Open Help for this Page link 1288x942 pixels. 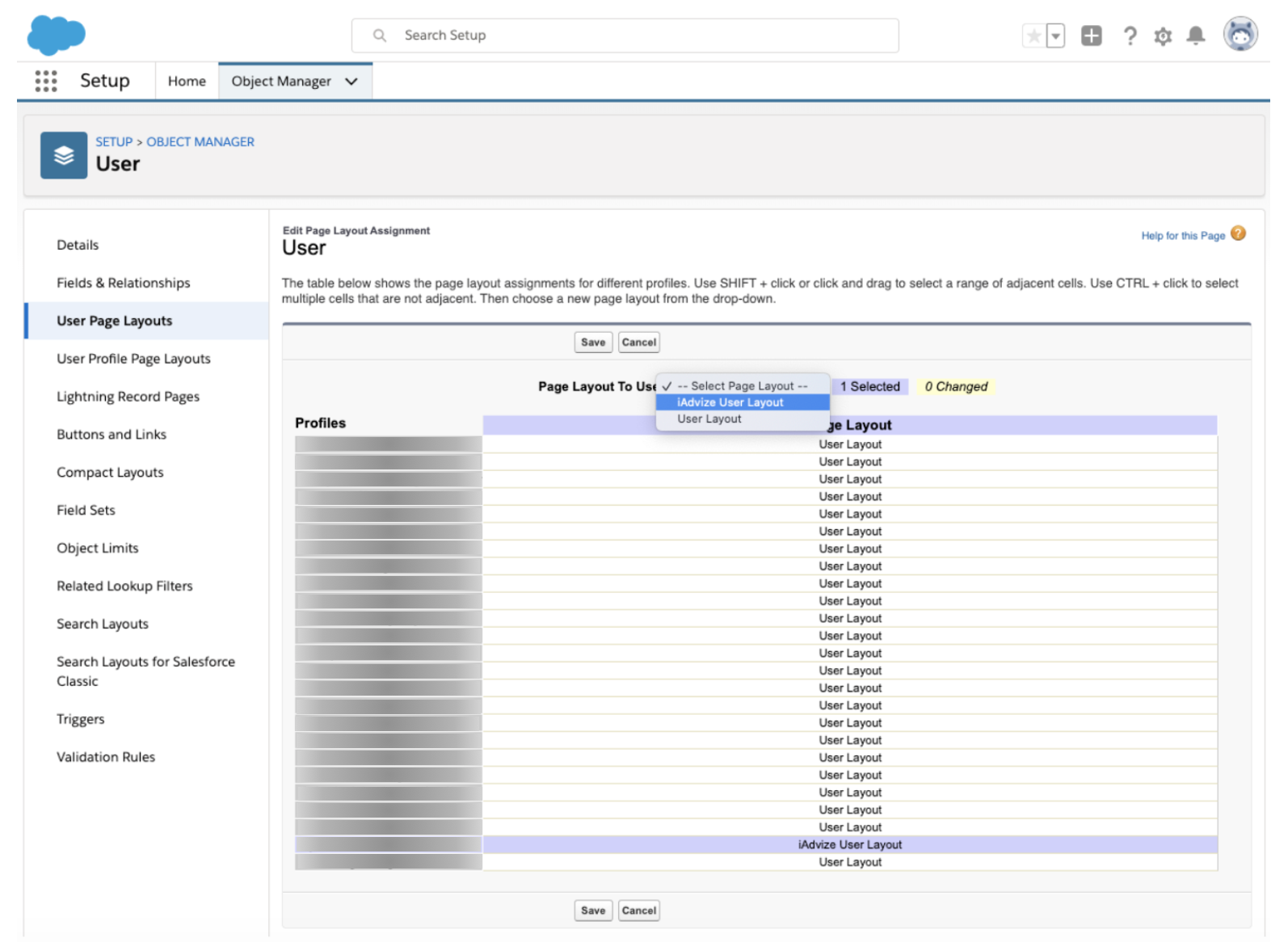click(1183, 236)
